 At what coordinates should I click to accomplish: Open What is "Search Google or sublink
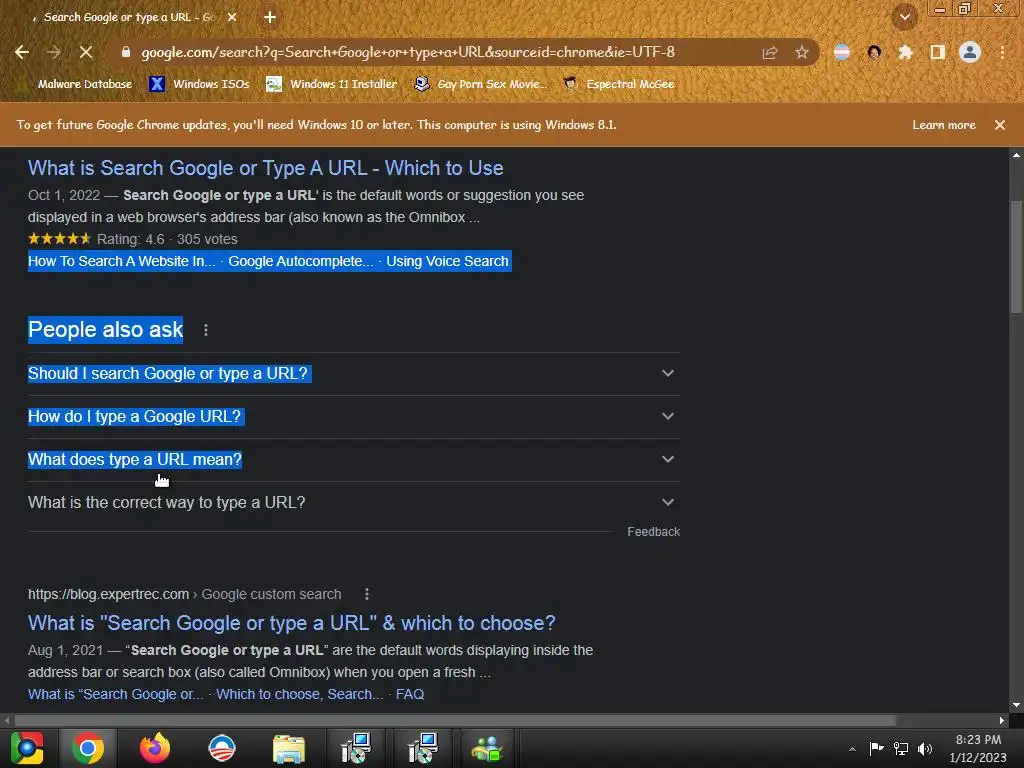coord(116,694)
